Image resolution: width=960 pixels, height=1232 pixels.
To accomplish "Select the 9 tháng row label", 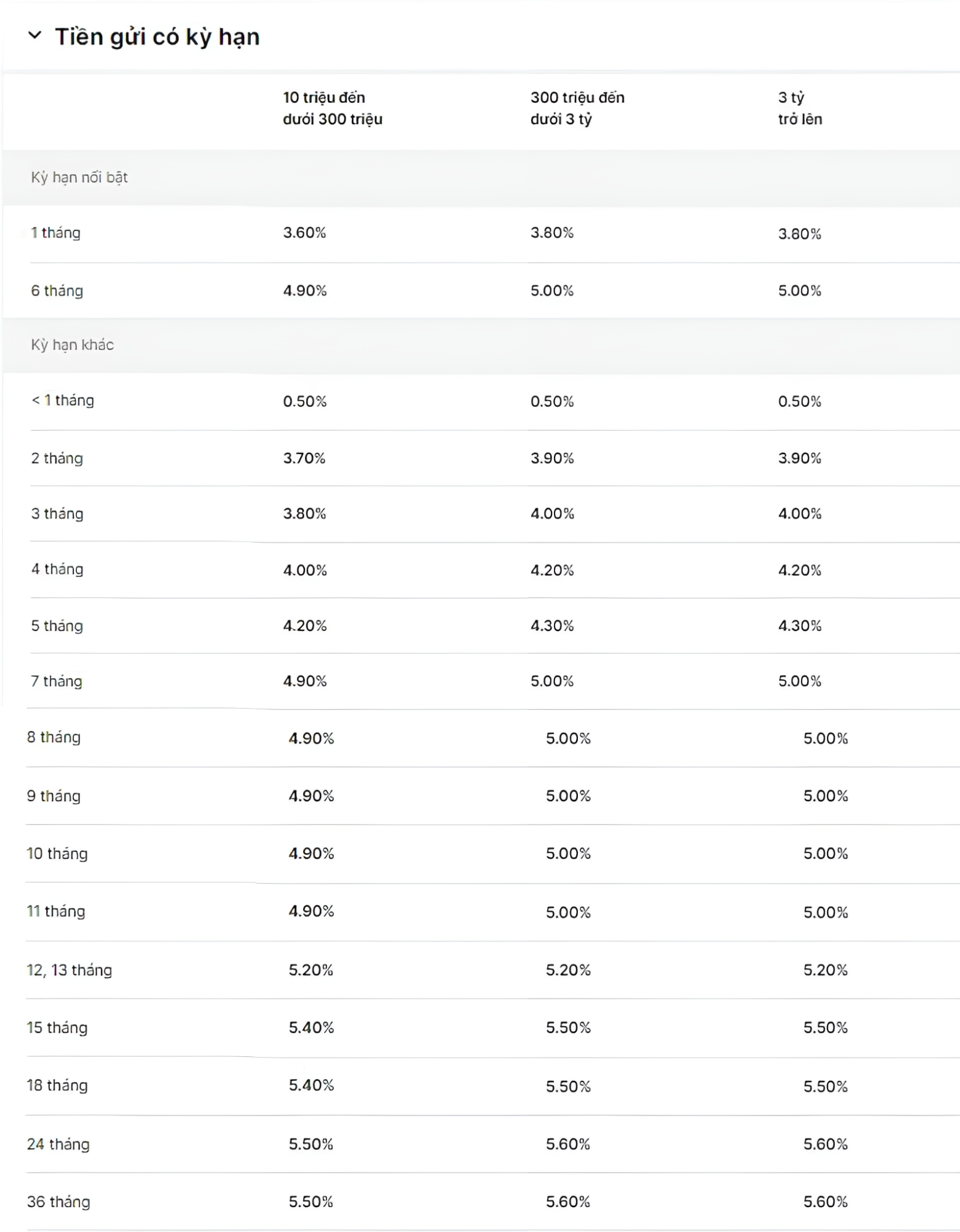I will click(54, 796).
